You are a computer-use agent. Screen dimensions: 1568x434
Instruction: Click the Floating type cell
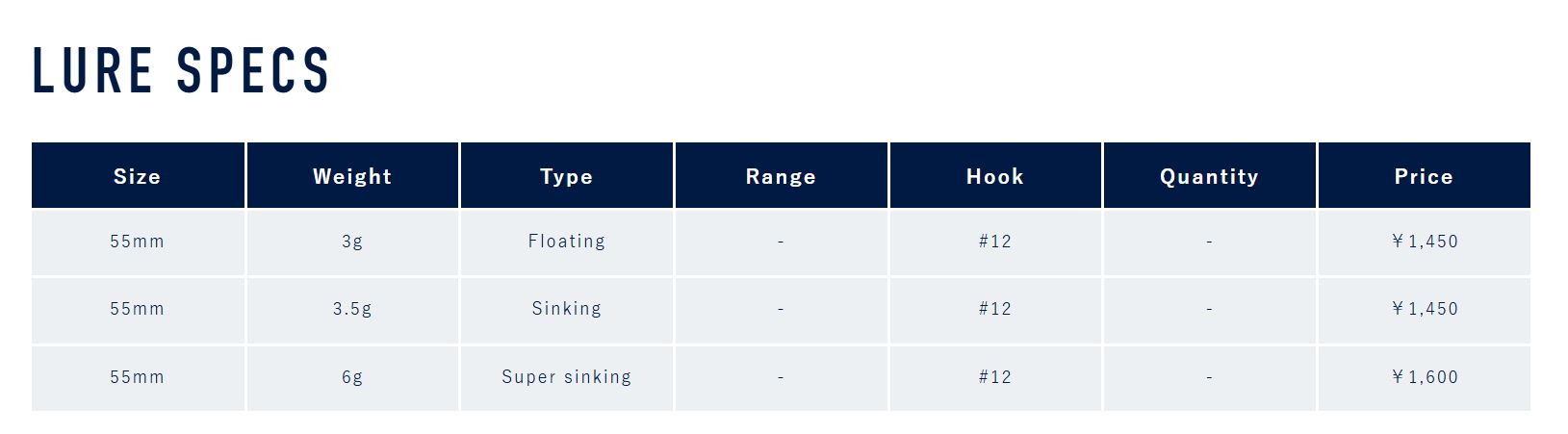point(566,242)
